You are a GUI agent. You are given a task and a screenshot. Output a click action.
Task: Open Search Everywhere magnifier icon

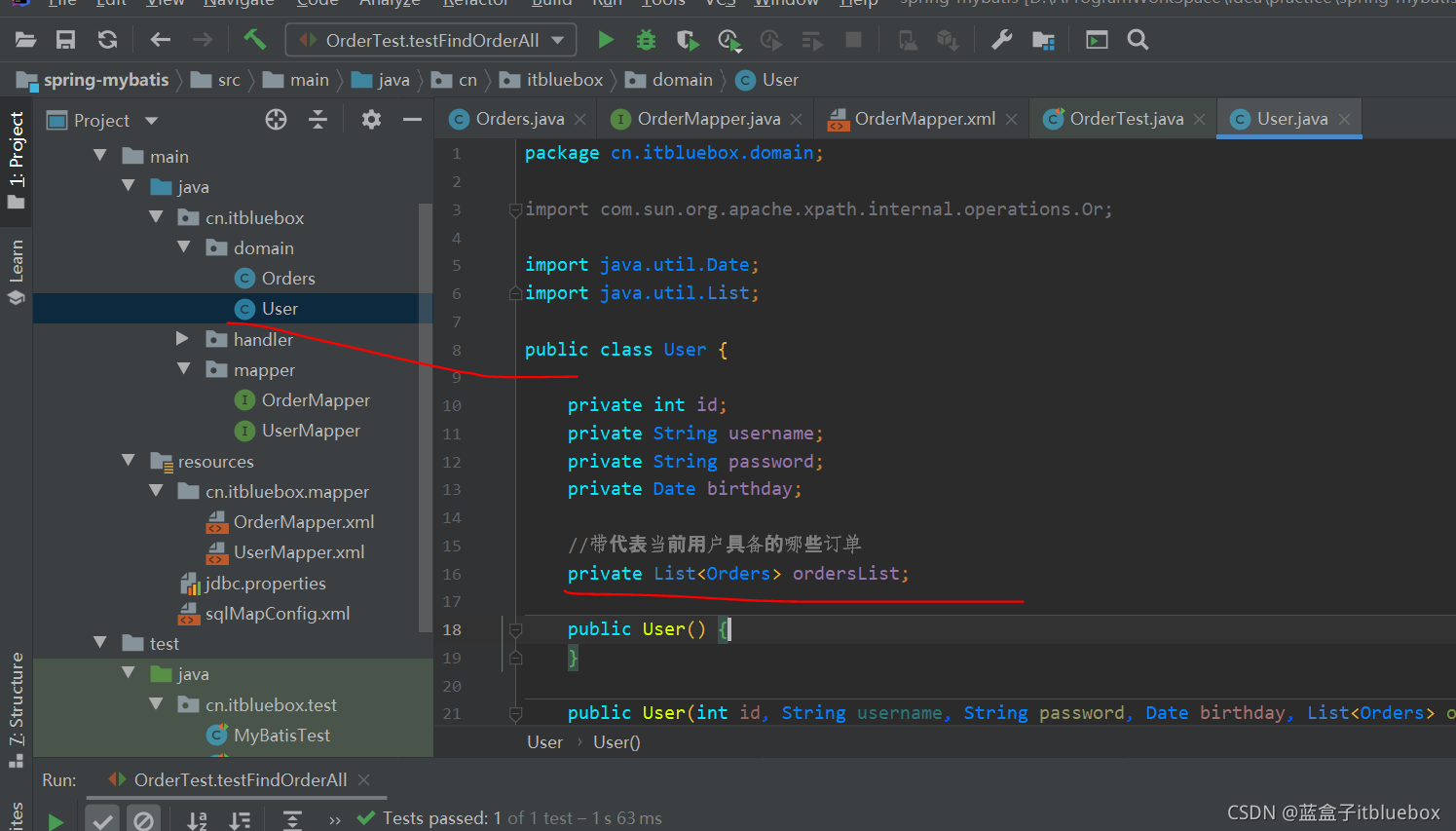tap(1138, 40)
